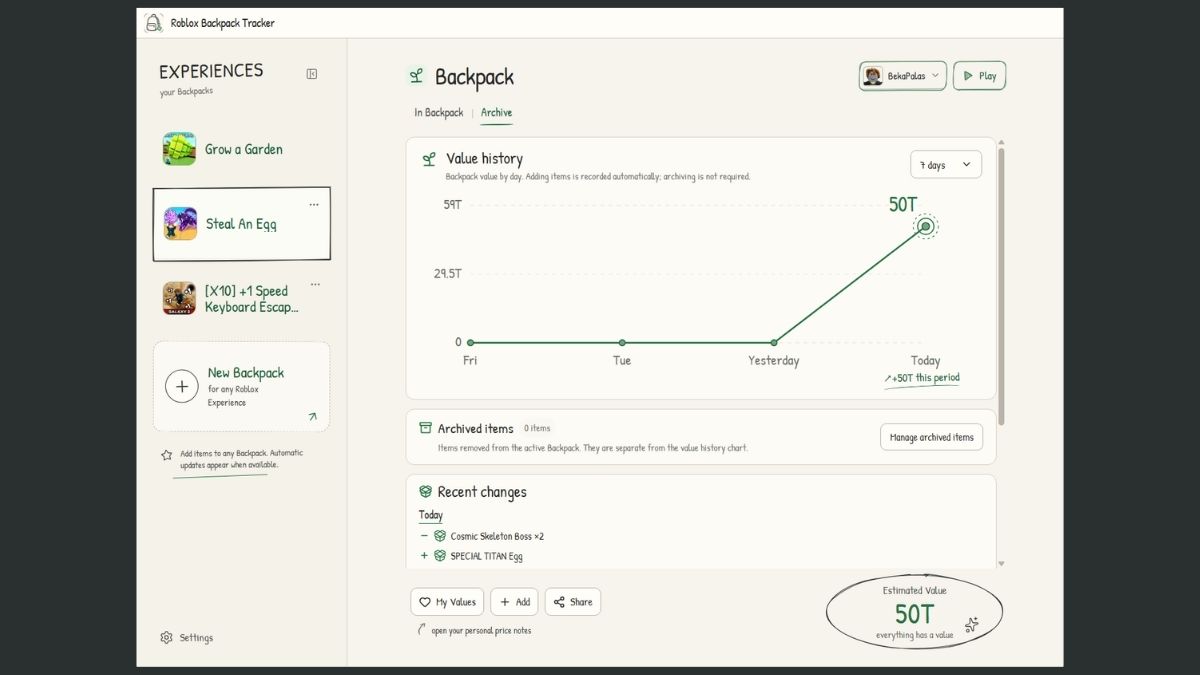
Task: Select the Today data point on the chart
Action: tap(926, 227)
